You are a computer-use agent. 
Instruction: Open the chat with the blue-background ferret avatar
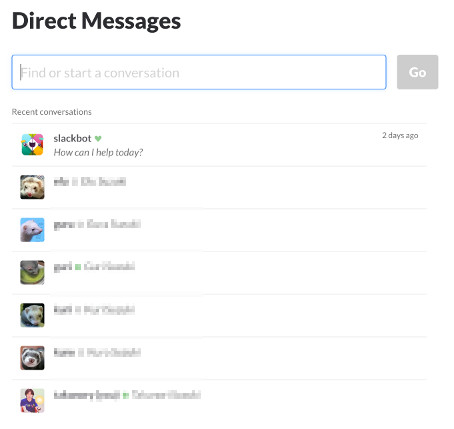pyautogui.click(x=32, y=230)
